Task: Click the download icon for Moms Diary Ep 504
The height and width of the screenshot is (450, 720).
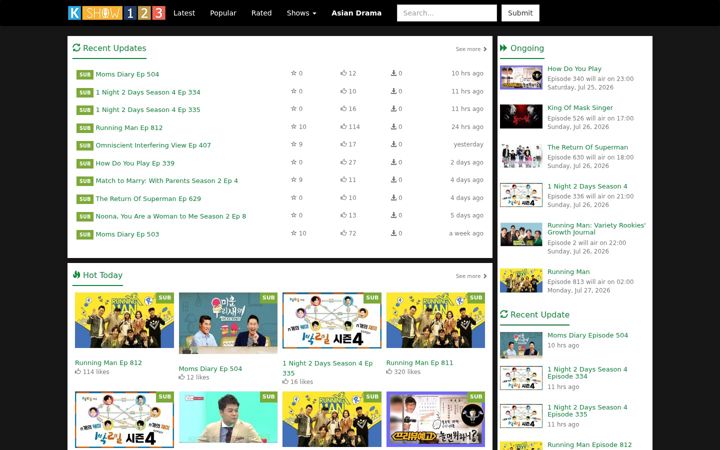Action: click(394, 73)
